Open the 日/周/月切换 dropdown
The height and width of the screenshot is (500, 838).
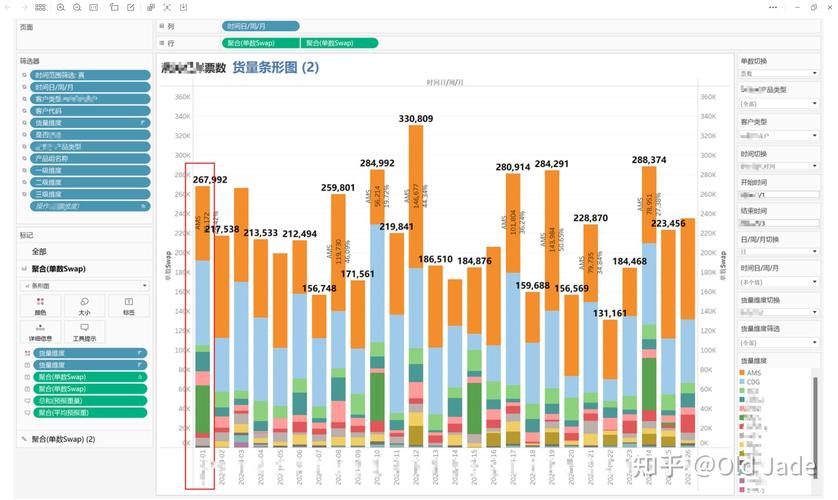click(x=779, y=251)
